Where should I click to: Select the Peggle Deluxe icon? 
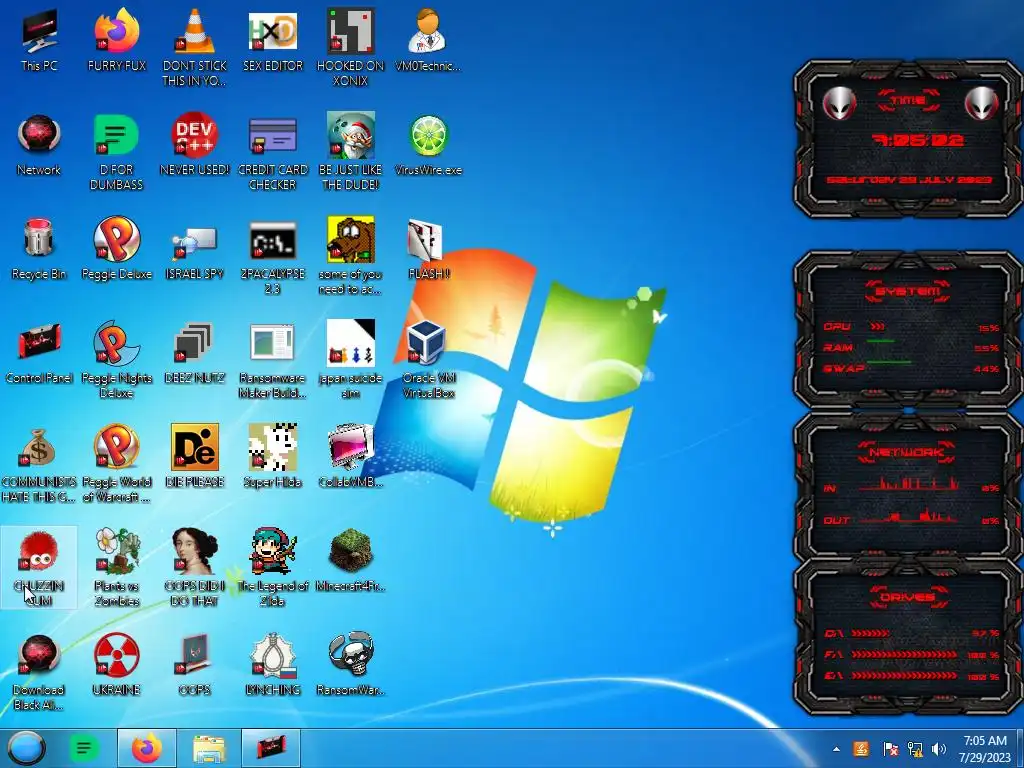click(x=117, y=238)
